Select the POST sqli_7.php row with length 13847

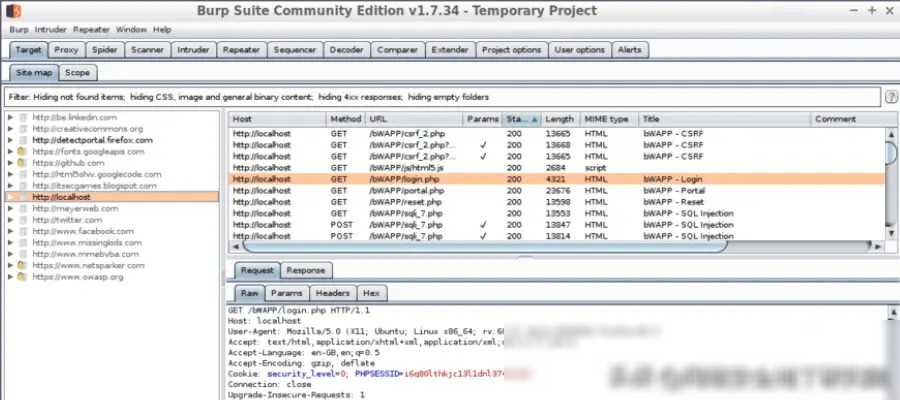(557, 225)
